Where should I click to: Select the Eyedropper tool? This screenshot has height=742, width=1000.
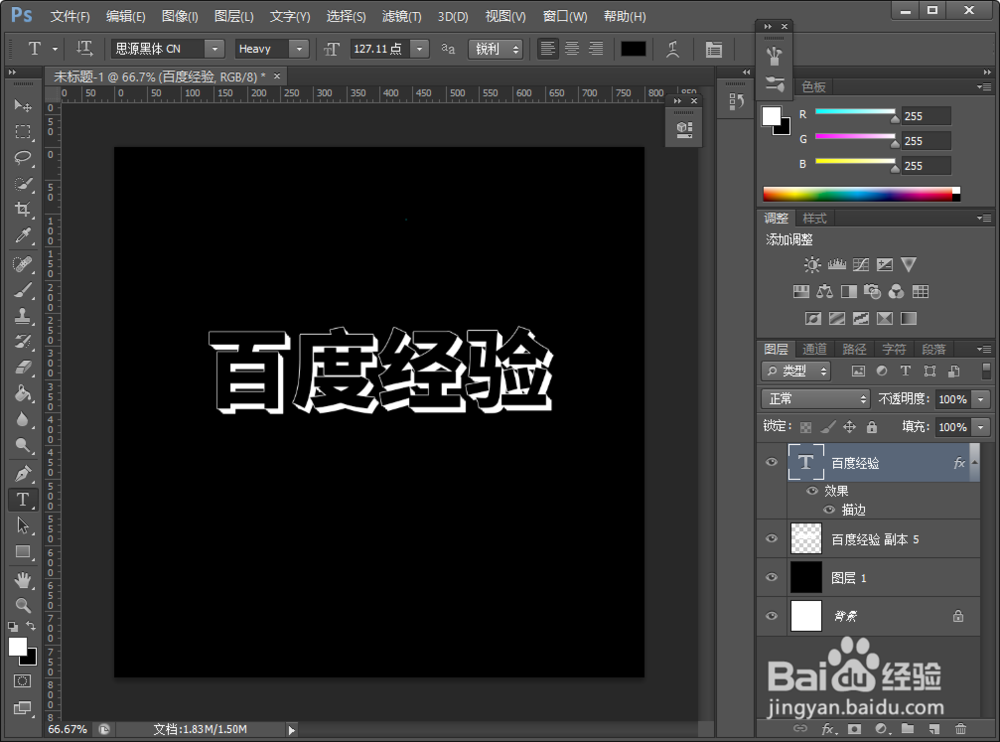pyautogui.click(x=23, y=235)
